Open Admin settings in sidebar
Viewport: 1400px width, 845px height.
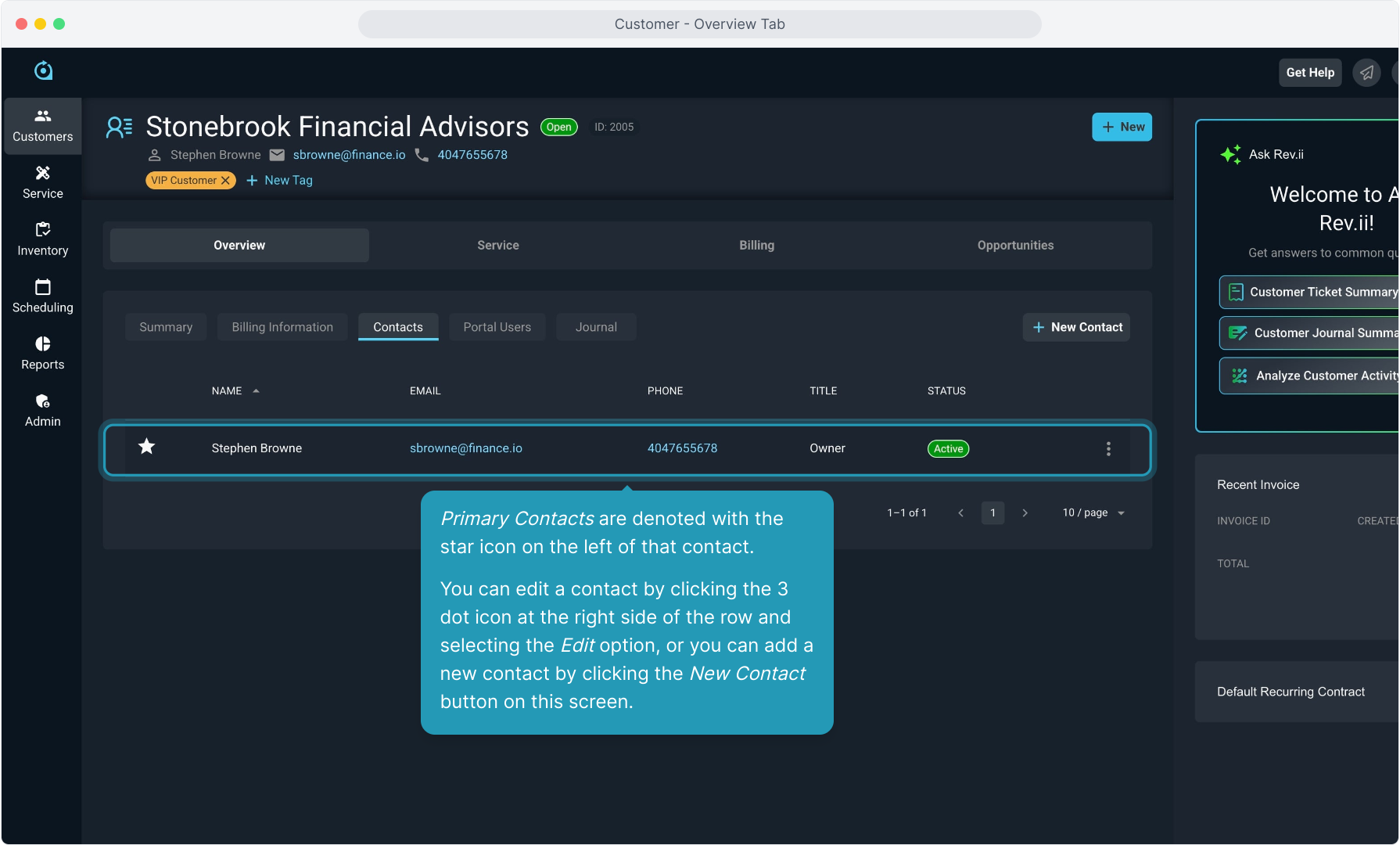42,411
